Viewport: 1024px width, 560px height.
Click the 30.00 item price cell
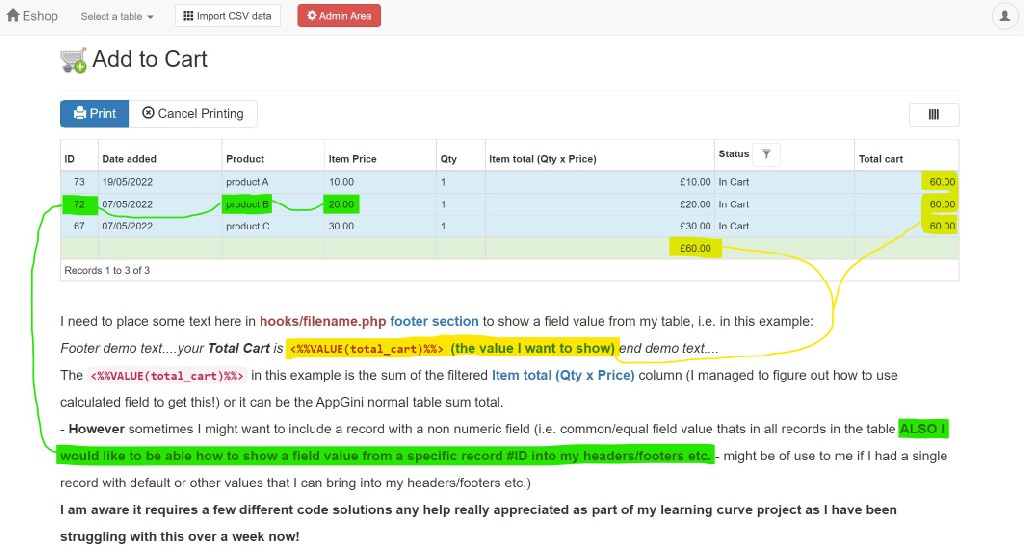pos(341,226)
